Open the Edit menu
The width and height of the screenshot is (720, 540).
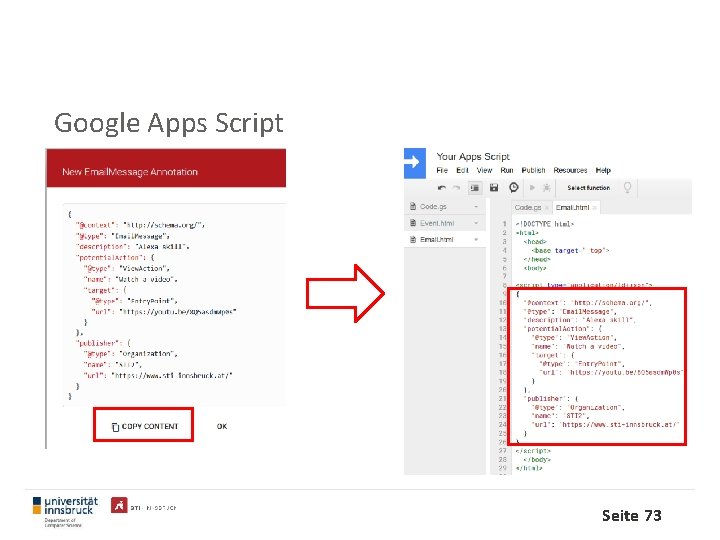click(x=462, y=170)
